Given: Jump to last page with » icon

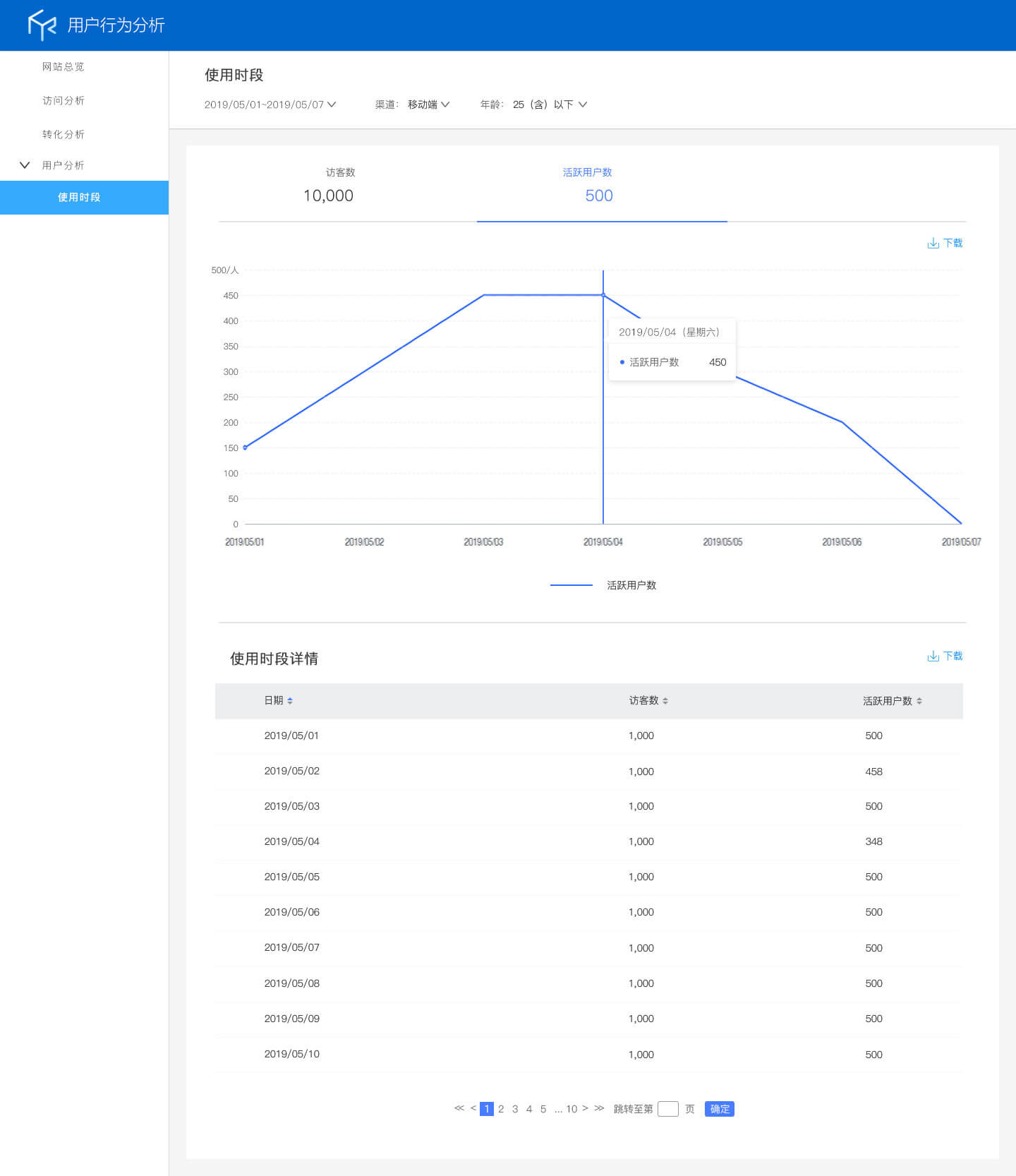Looking at the screenshot, I should 599,1108.
